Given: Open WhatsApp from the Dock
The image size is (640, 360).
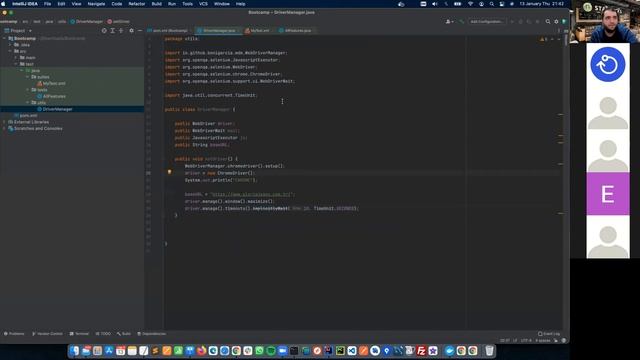Looking at the screenshot, I should tap(259, 351).
